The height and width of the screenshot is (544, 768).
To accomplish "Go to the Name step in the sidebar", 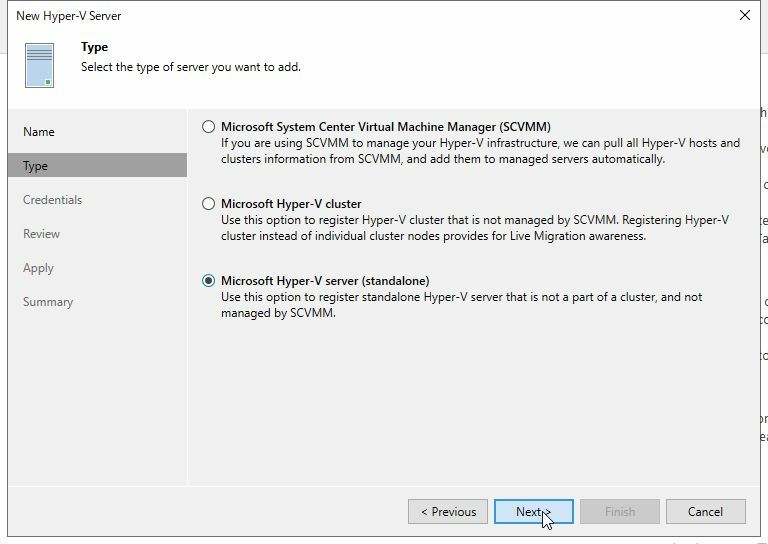I will pos(39,132).
